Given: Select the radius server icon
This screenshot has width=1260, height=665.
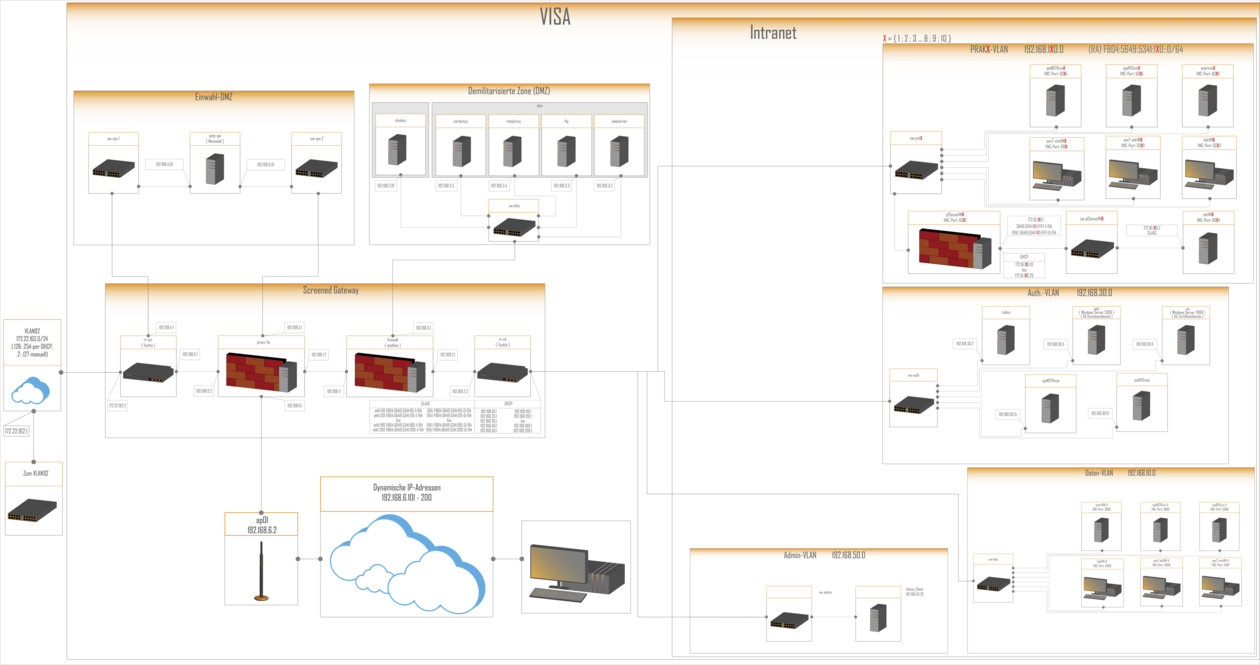Looking at the screenshot, I should [x=1006, y=340].
